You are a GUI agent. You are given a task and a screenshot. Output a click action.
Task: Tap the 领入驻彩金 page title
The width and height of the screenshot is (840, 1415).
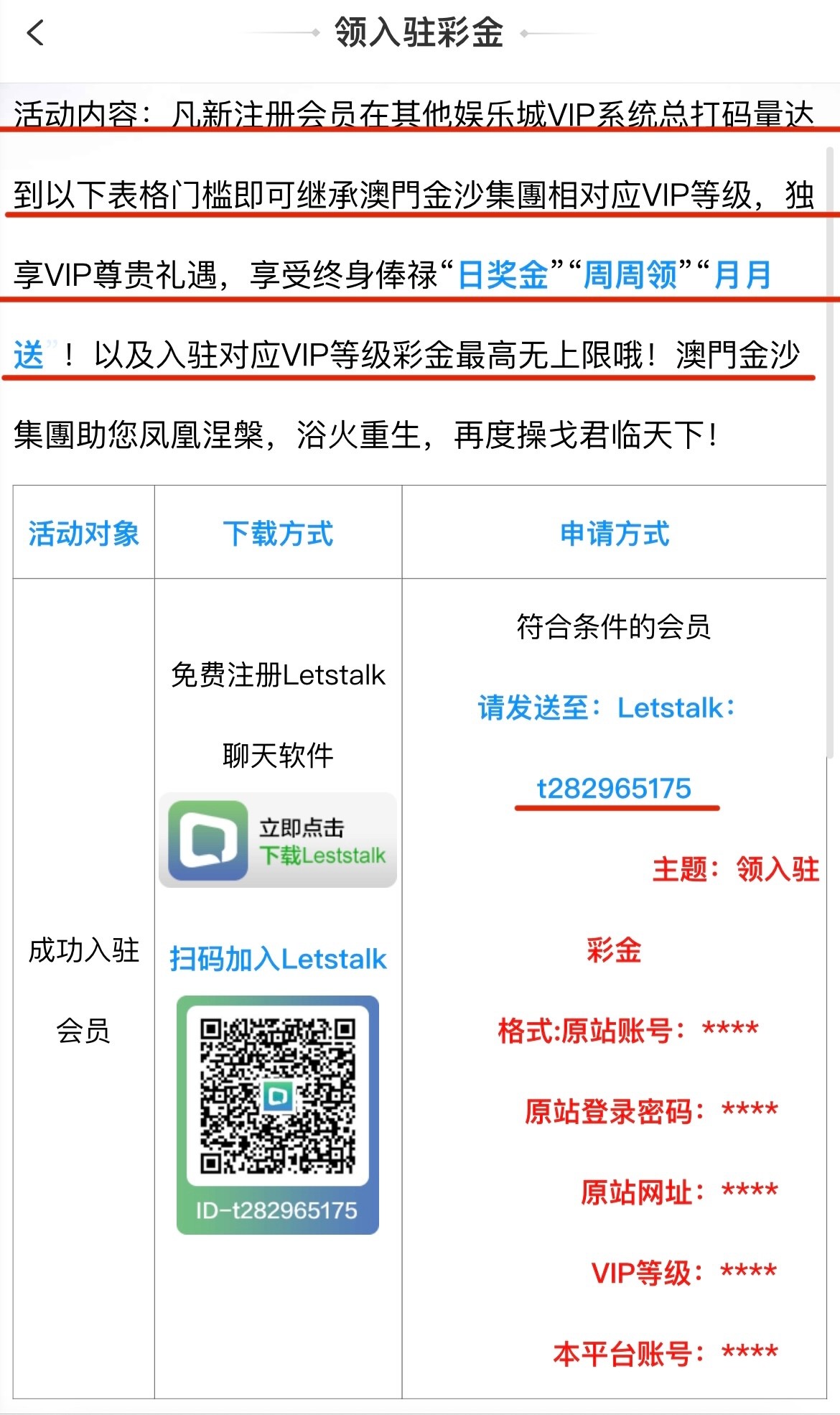click(419, 32)
